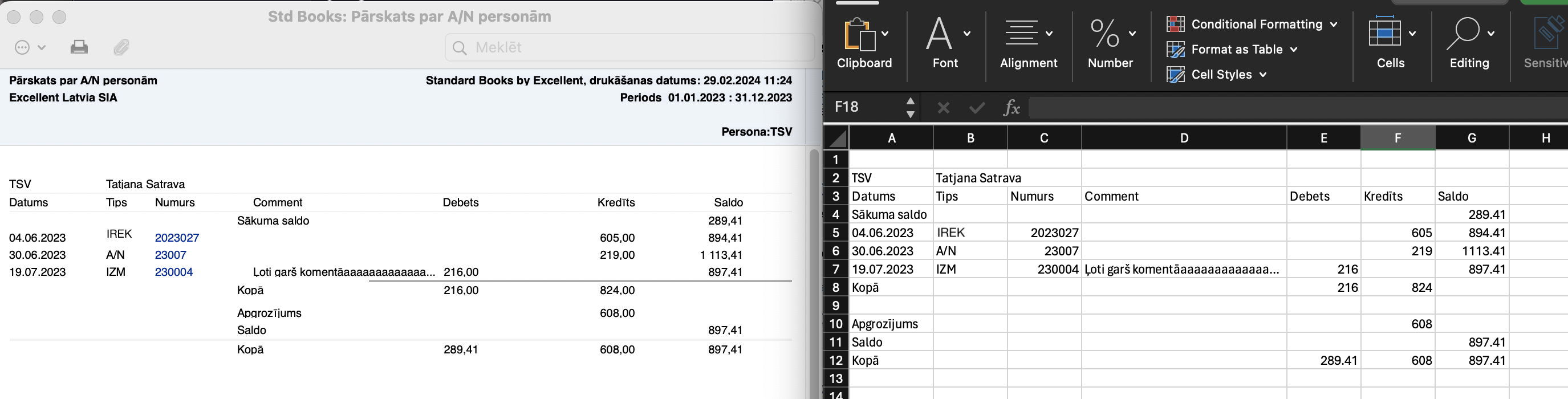Open the Cells ribbon group
This screenshot has width=1568, height=399.
click(1390, 43)
